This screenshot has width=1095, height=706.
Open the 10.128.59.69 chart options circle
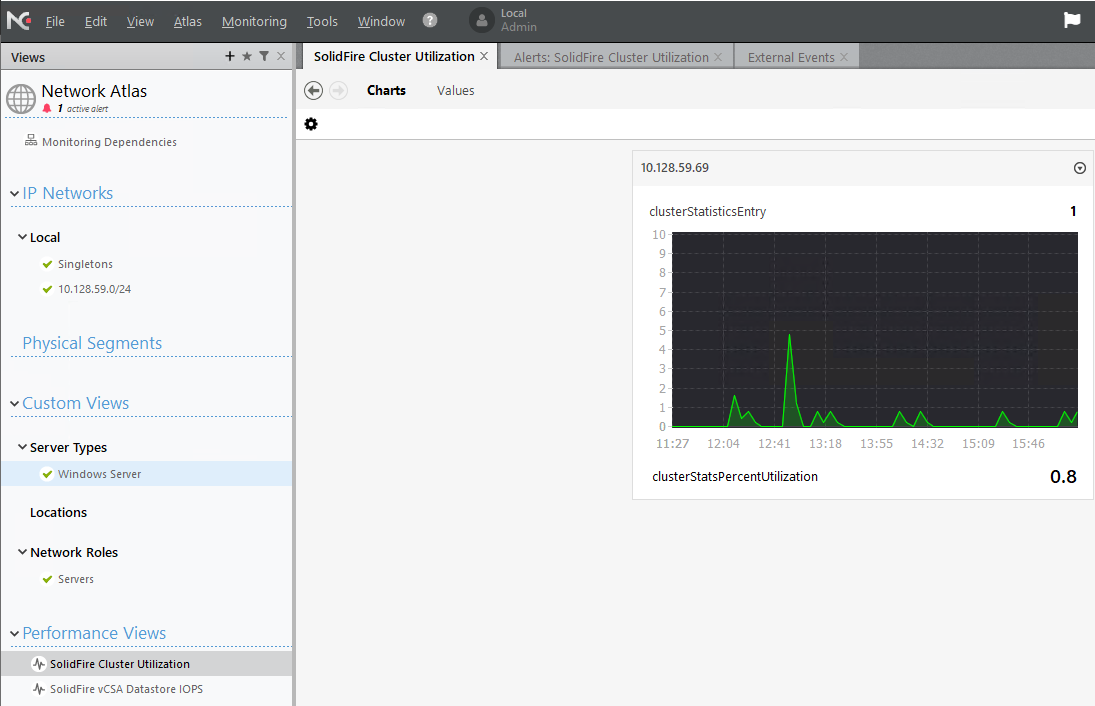point(1080,168)
